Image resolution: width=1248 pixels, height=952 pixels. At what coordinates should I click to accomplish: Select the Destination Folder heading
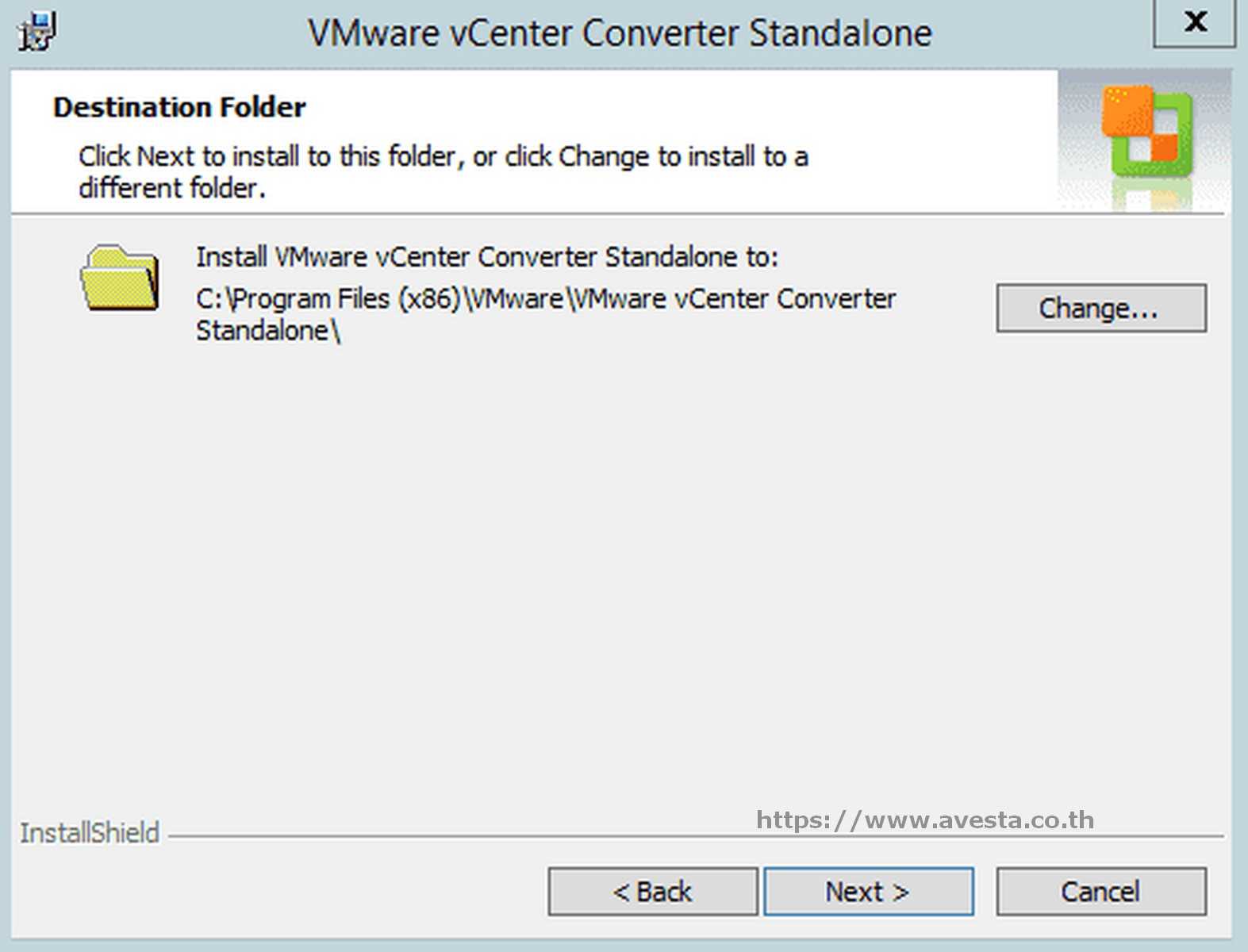pos(179,107)
